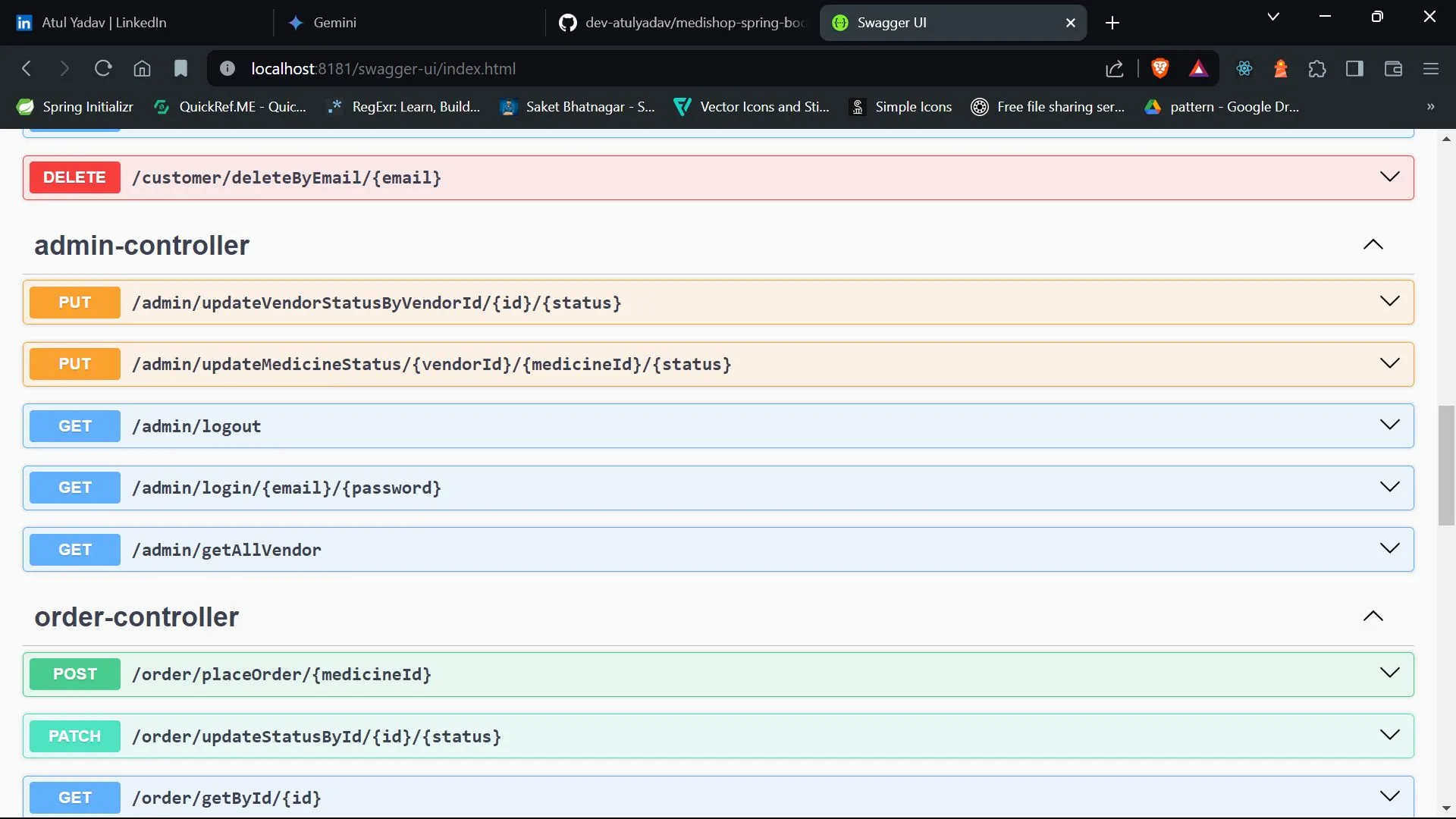1456x819 pixels.
Task: Click the /admin/getAllVendor path text
Action: pos(227,551)
